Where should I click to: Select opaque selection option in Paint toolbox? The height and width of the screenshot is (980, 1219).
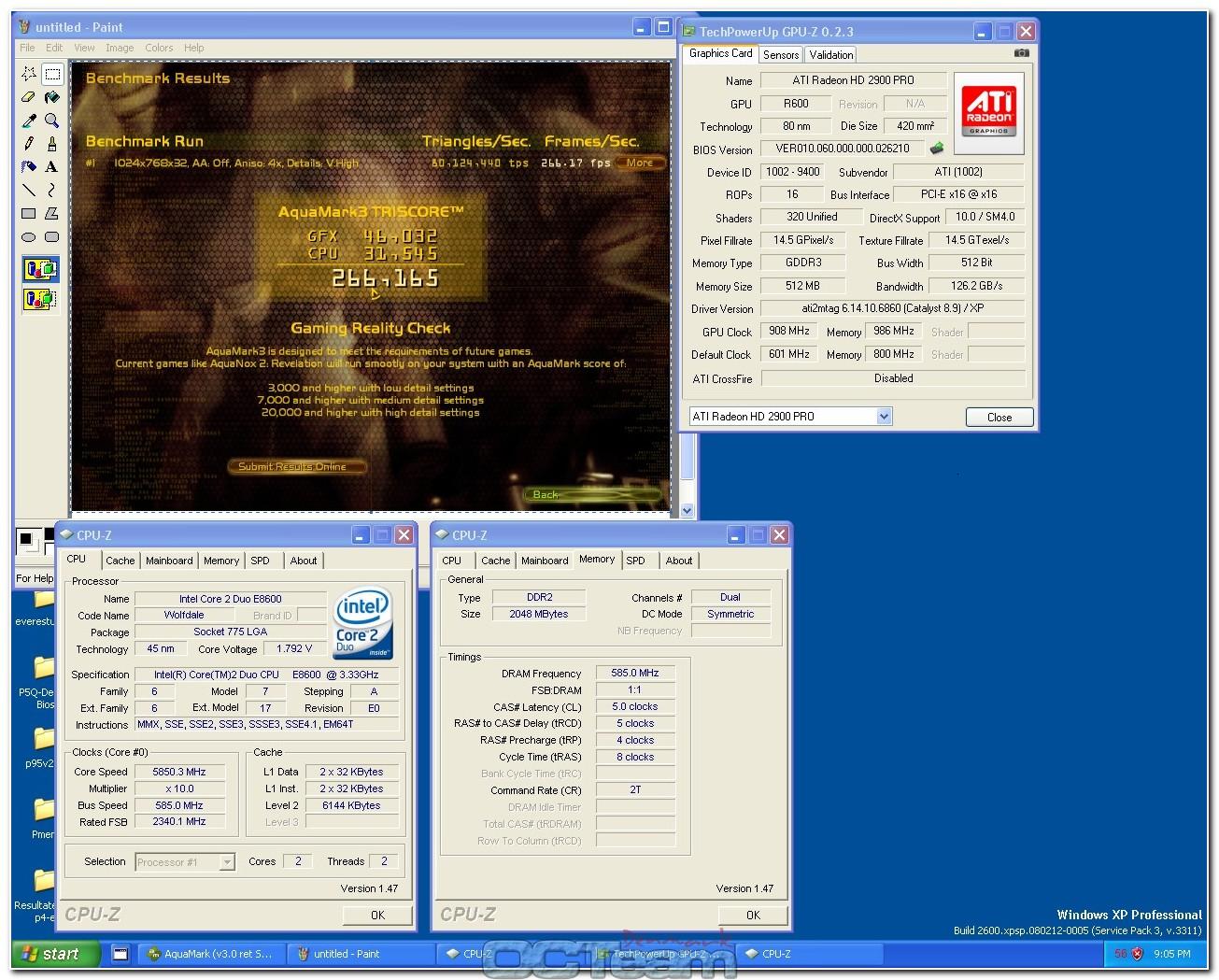[x=40, y=271]
